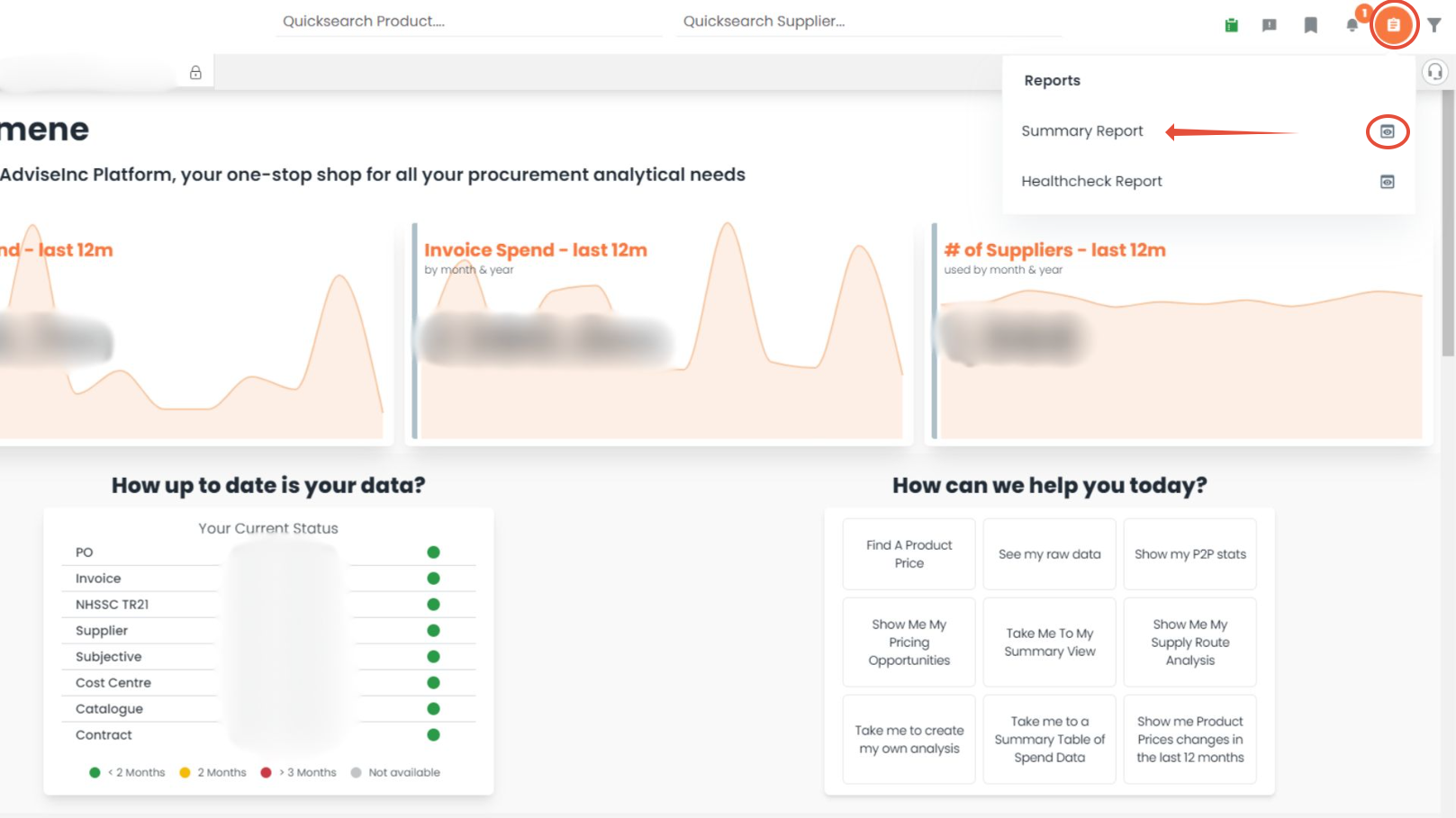Click the green status dot for Contract
This screenshot has height=818, width=1456.
pyautogui.click(x=433, y=735)
